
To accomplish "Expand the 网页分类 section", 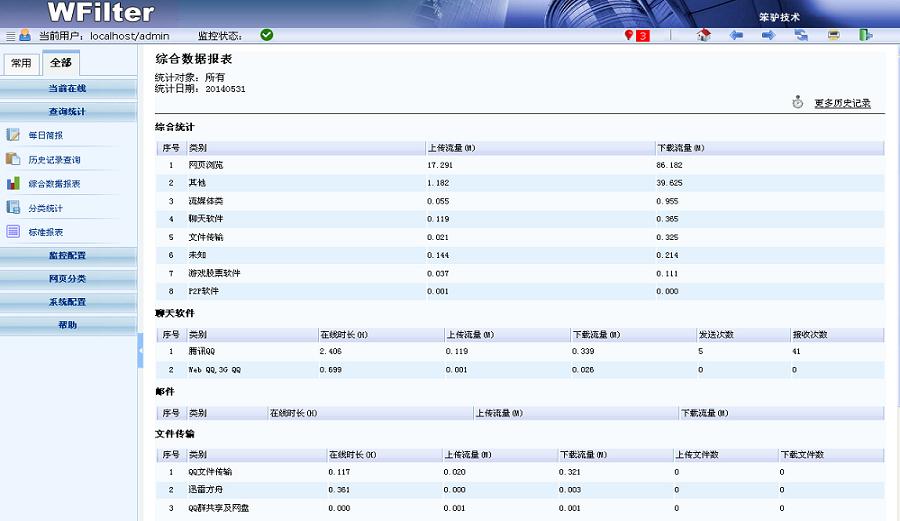I will tap(68, 278).
